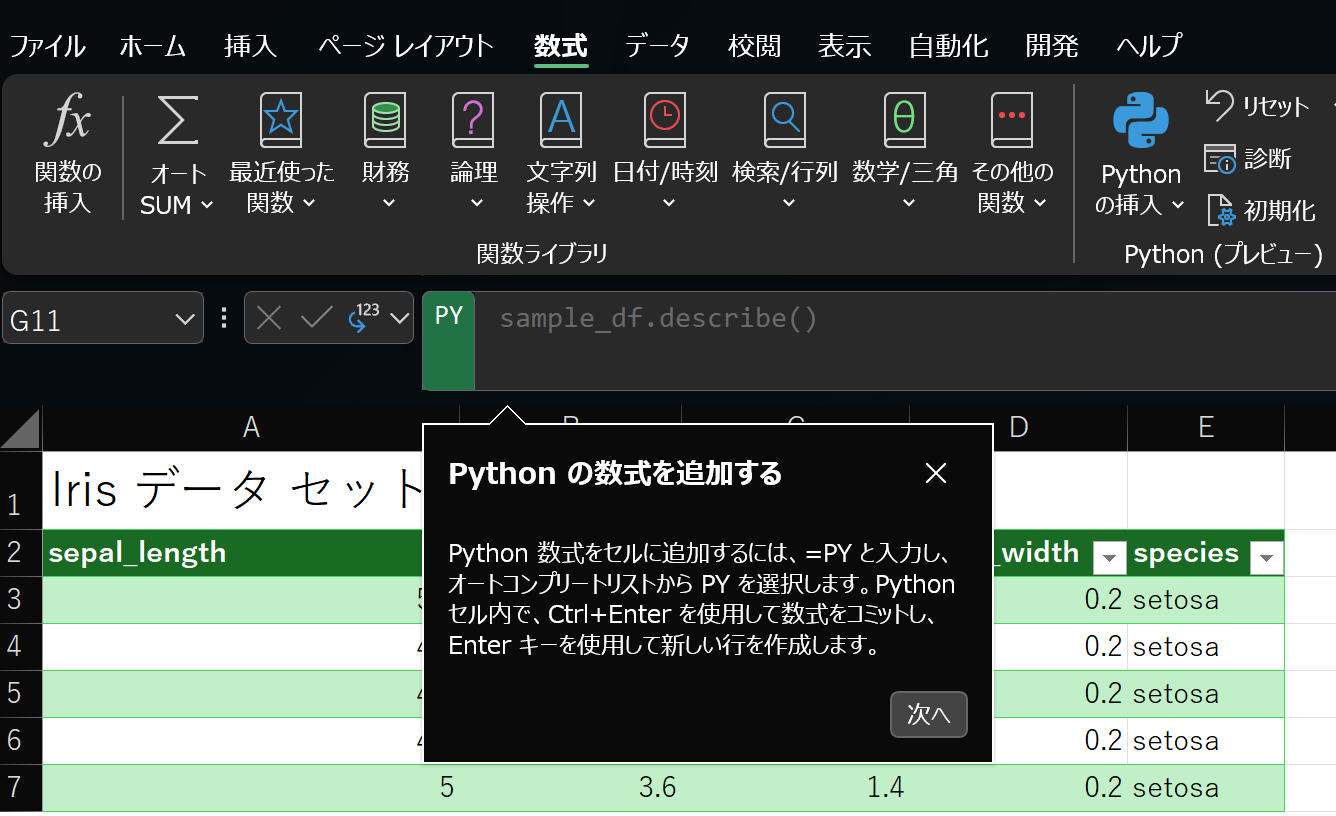Viewport: 1336px width, 816px height.
Task: Expand the Python output type dropdown
Action: (400, 319)
